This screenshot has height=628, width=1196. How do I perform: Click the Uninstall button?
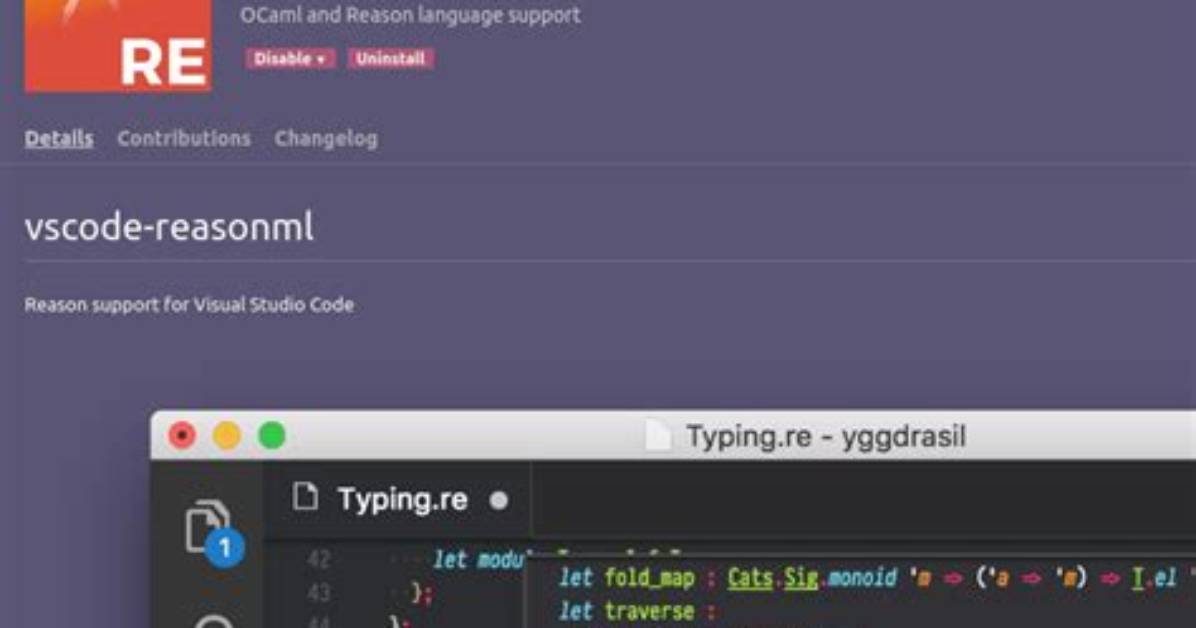coord(391,59)
